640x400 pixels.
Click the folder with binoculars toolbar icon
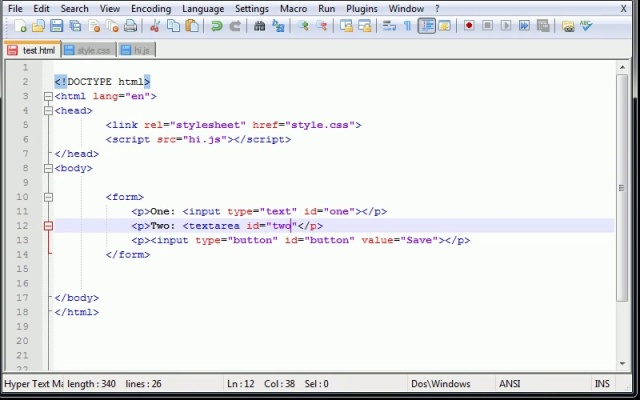568,26
